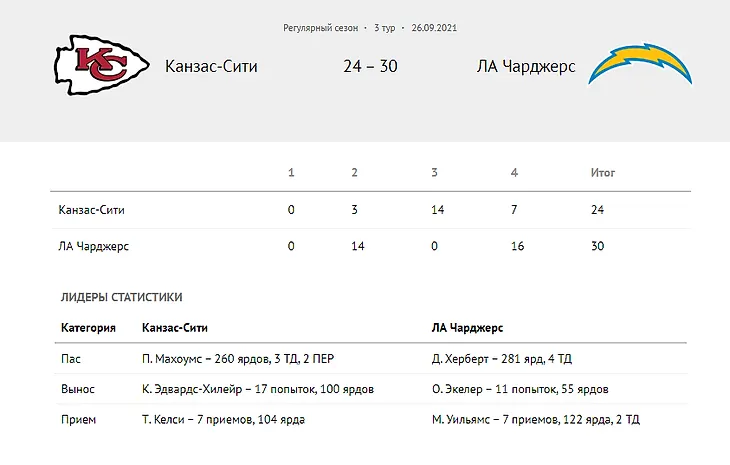
Task: Click Д. Херберт passing stats entry
Action: [x=502, y=359]
